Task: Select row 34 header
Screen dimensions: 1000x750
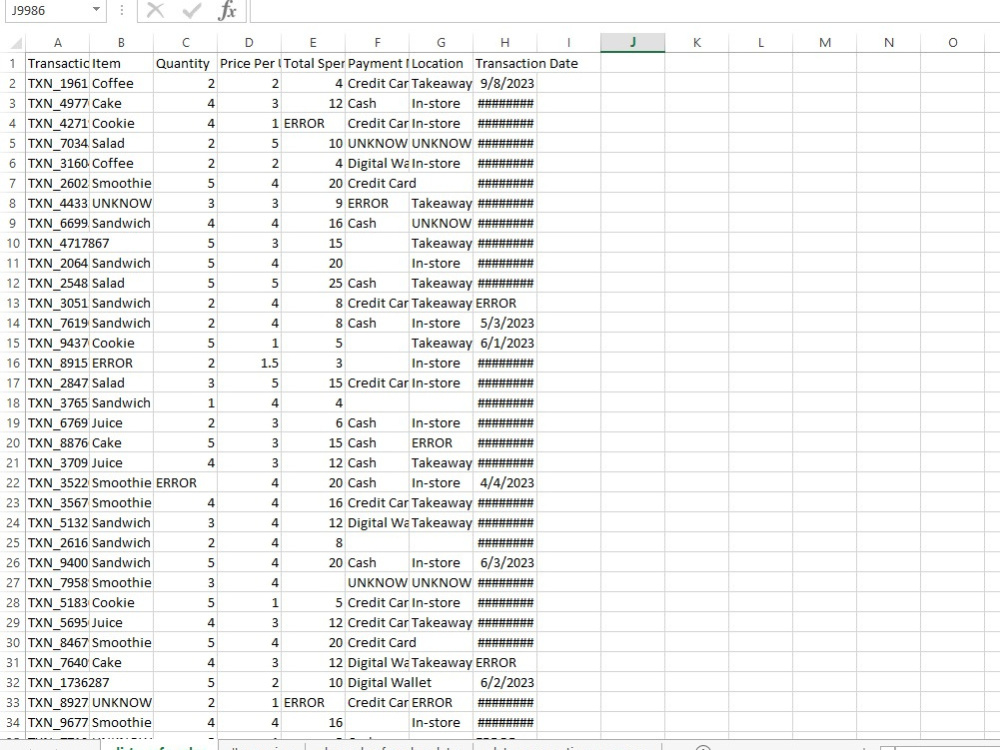Action: click(13, 723)
